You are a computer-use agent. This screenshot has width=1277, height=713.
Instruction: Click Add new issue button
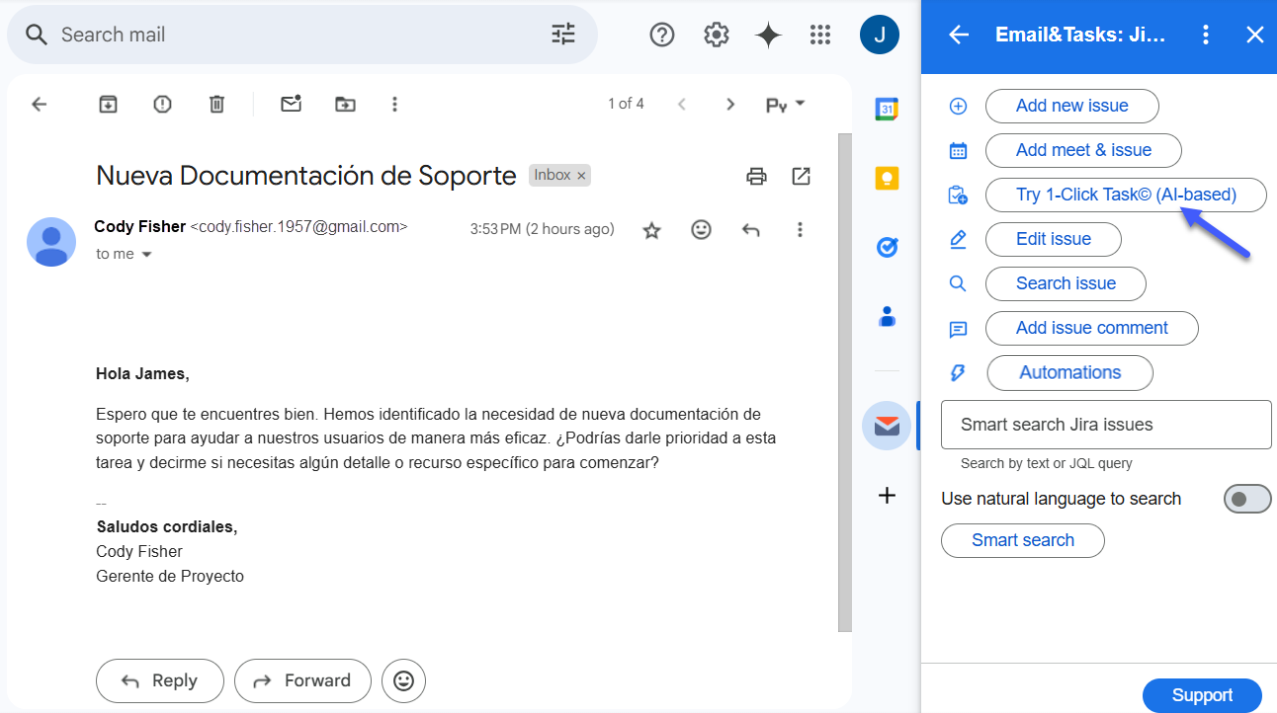click(1071, 106)
